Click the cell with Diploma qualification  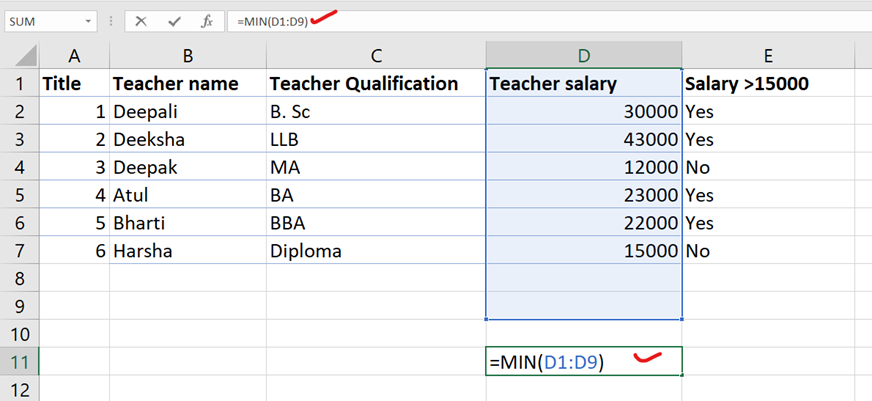(x=375, y=251)
